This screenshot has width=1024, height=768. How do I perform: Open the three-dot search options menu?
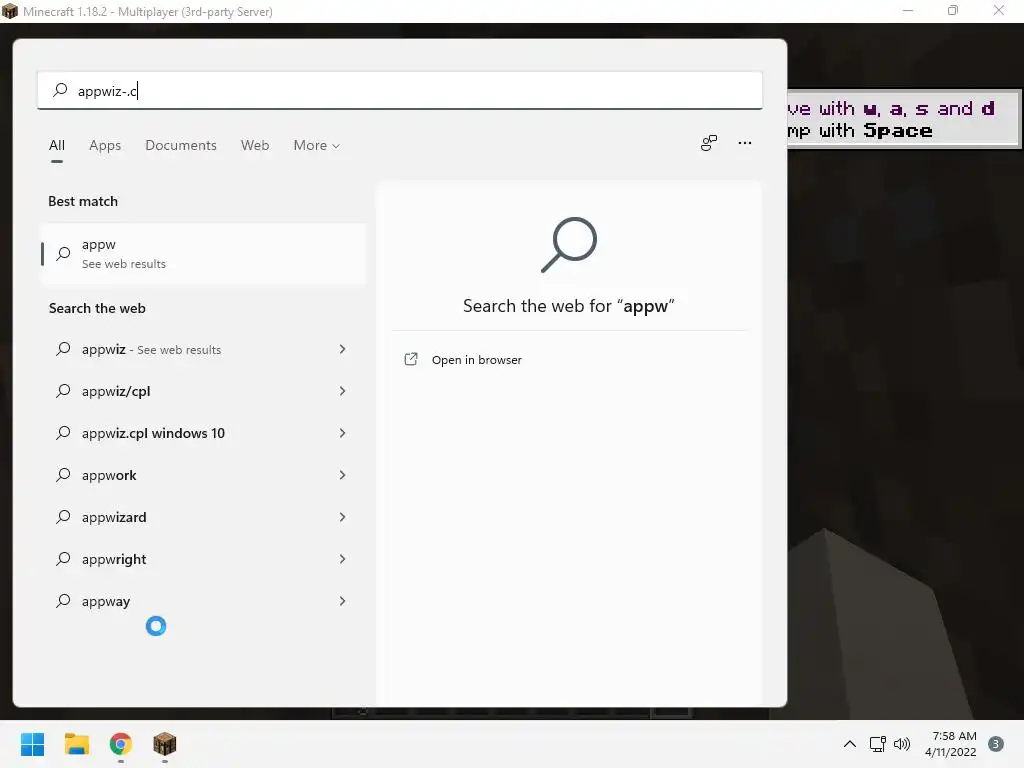point(744,143)
